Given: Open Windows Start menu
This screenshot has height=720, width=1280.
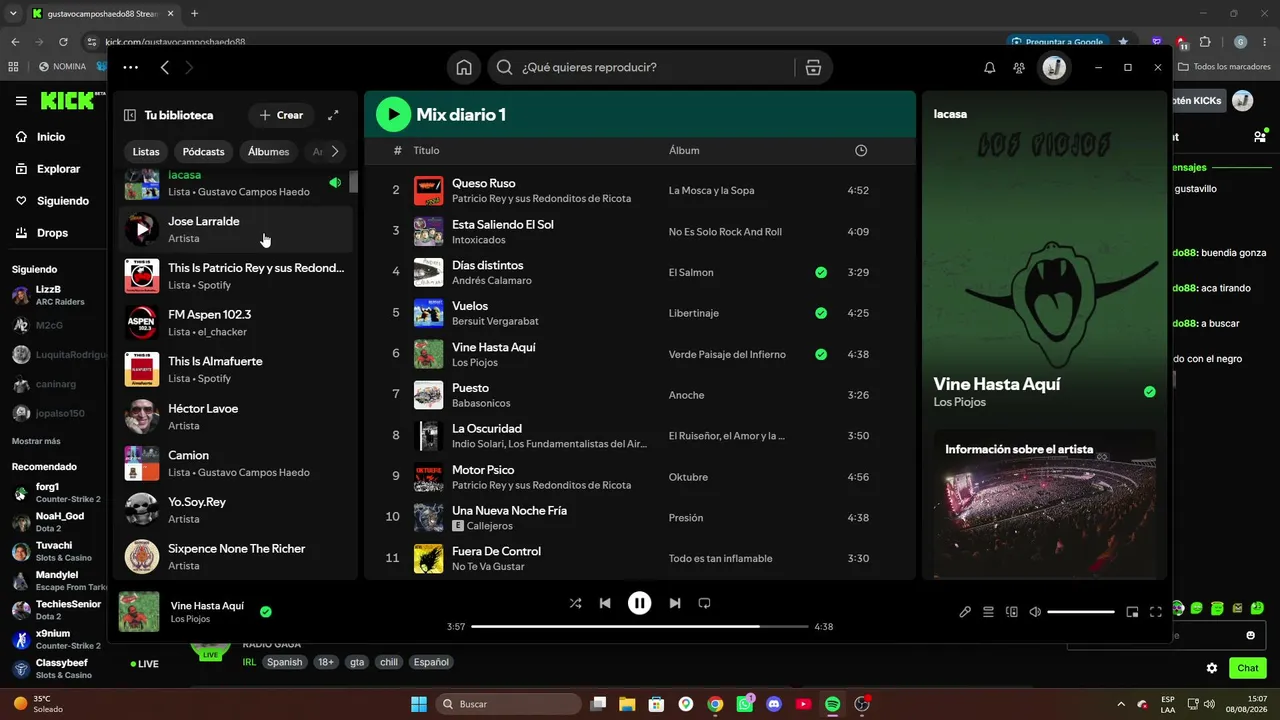Looking at the screenshot, I should pyautogui.click(x=419, y=704).
